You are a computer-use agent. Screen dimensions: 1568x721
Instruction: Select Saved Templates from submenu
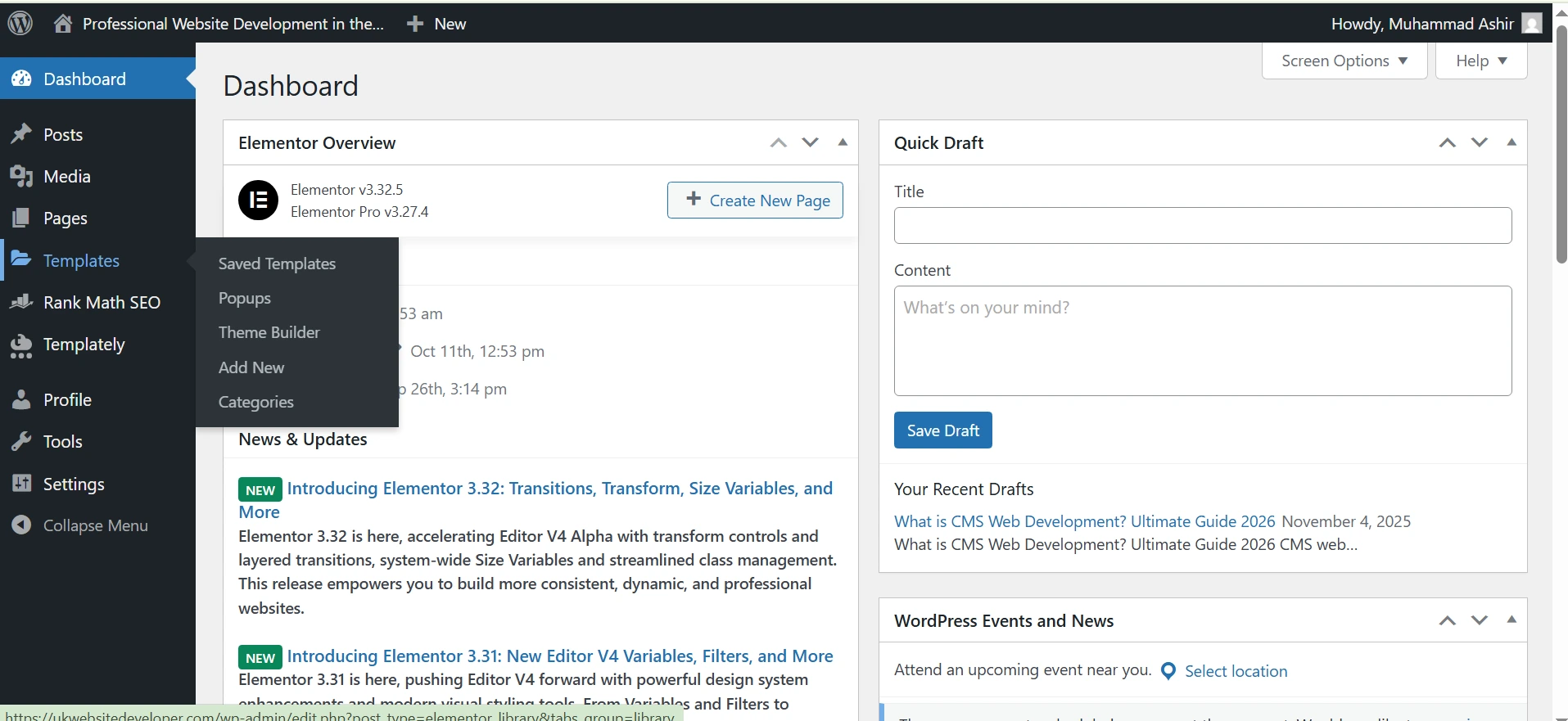(x=277, y=264)
